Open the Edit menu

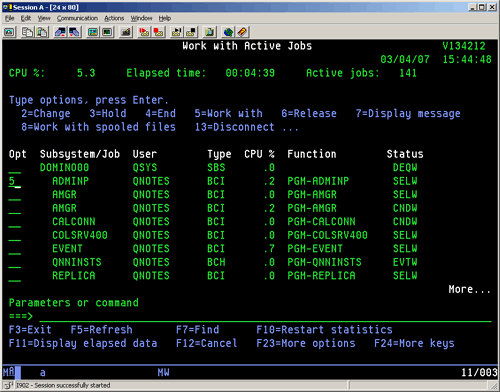pos(26,18)
